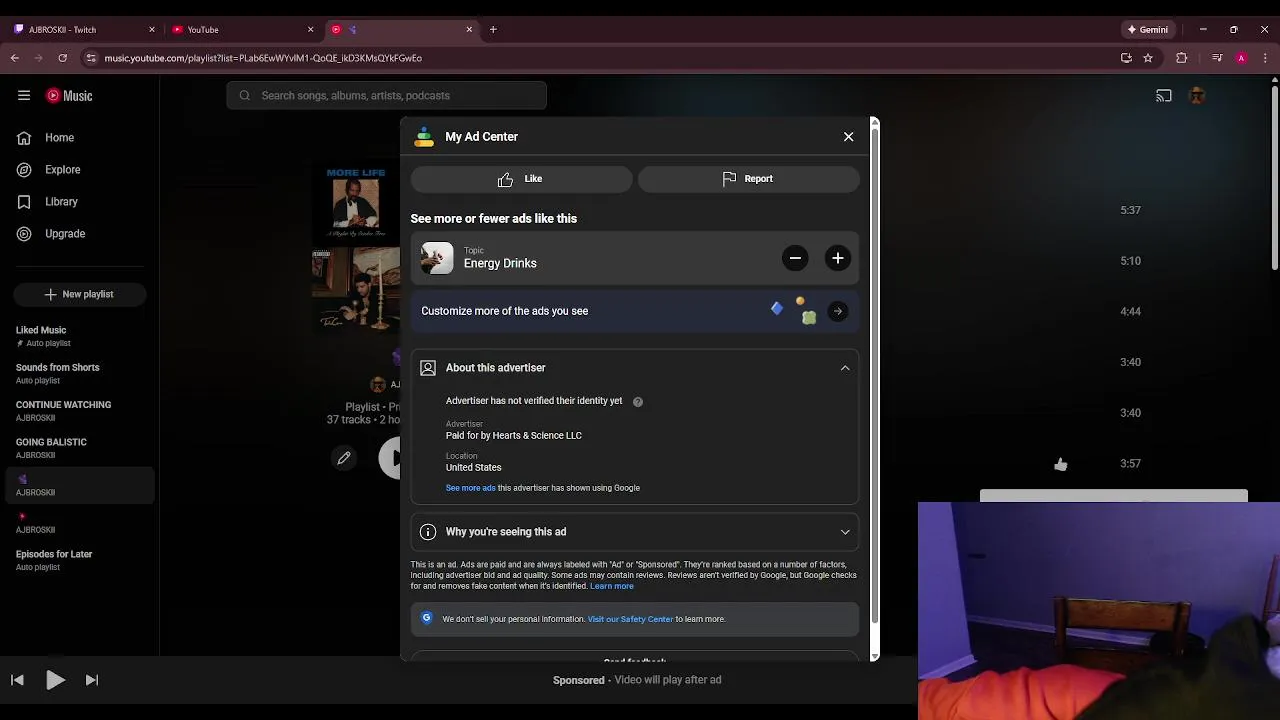Like this ad with thumbs-up button
The height and width of the screenshot is (720, 1280).
(x=521, y=179)
